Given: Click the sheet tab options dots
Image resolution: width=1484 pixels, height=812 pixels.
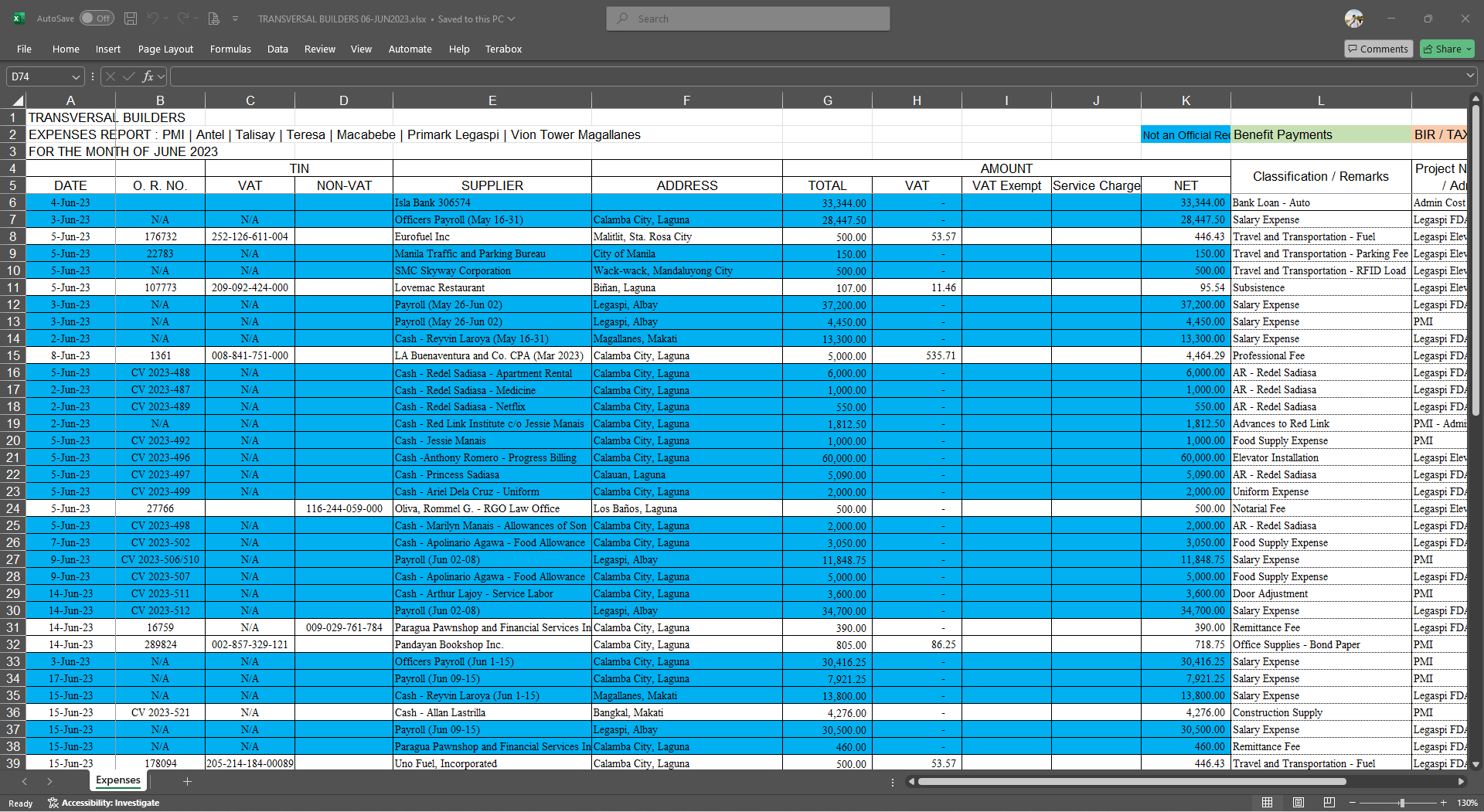Looking at the screenshot, I should pyautogui.click(x=892, y=782).
